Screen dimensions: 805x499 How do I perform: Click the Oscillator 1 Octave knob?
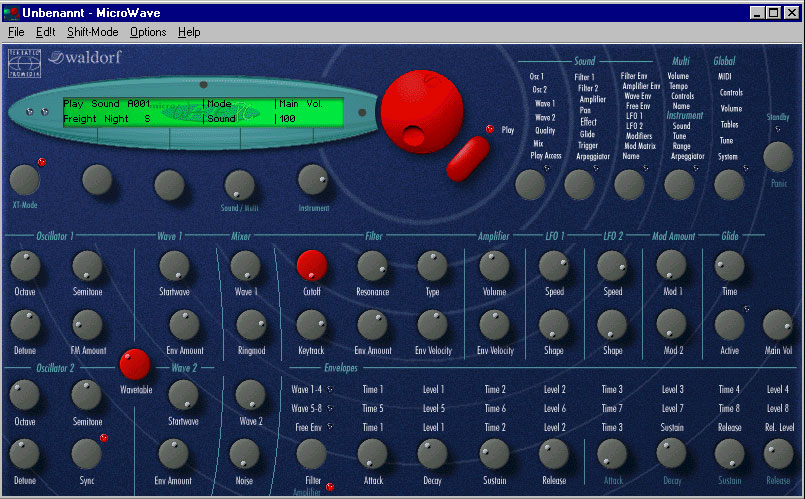25,266
